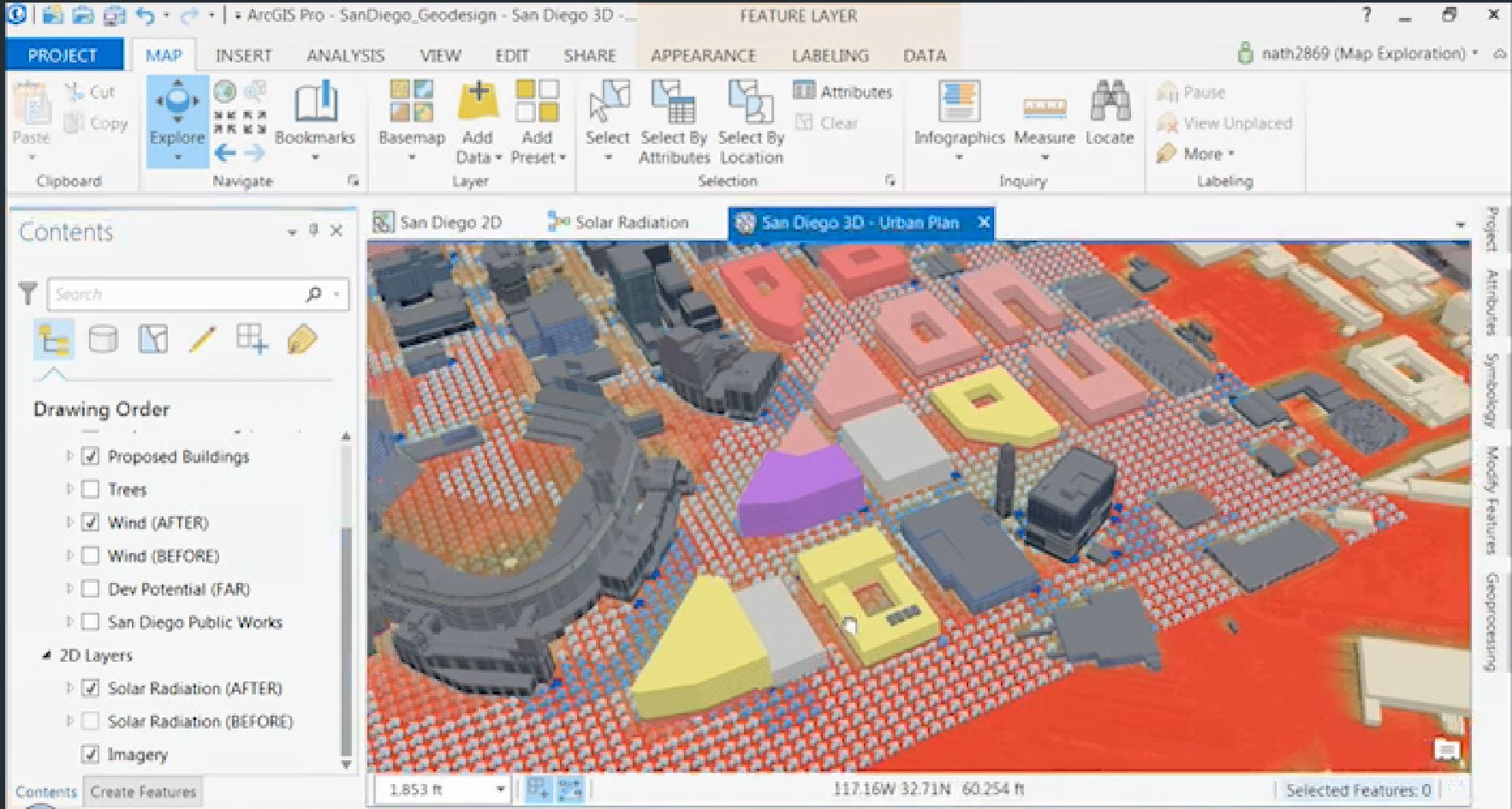Click the Contents search field
The width and height of the screenshot is (1512, 809).
[176, 294]
